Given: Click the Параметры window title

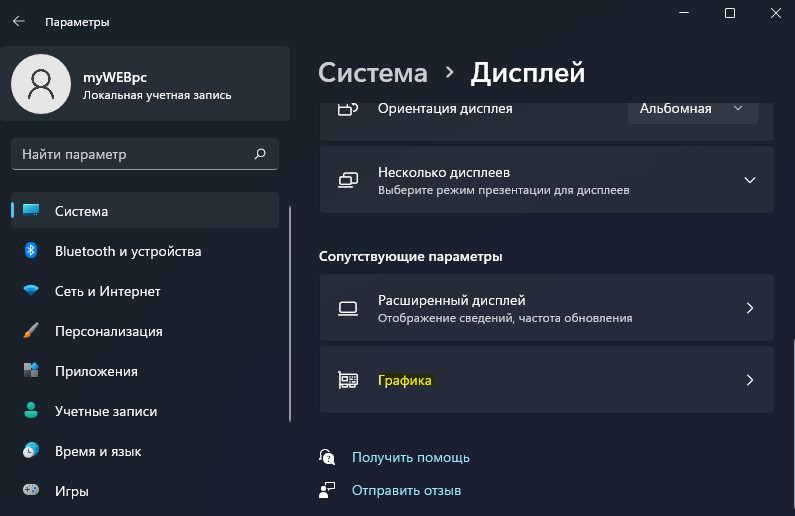Looking at the screenshot, I should pos(77,22).
